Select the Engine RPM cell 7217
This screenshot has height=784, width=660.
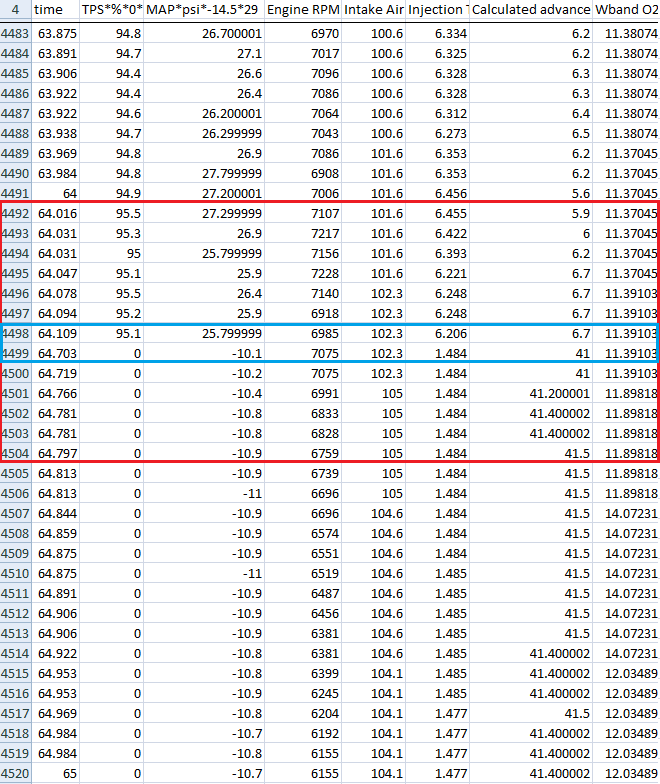click(x=303, y=234)
